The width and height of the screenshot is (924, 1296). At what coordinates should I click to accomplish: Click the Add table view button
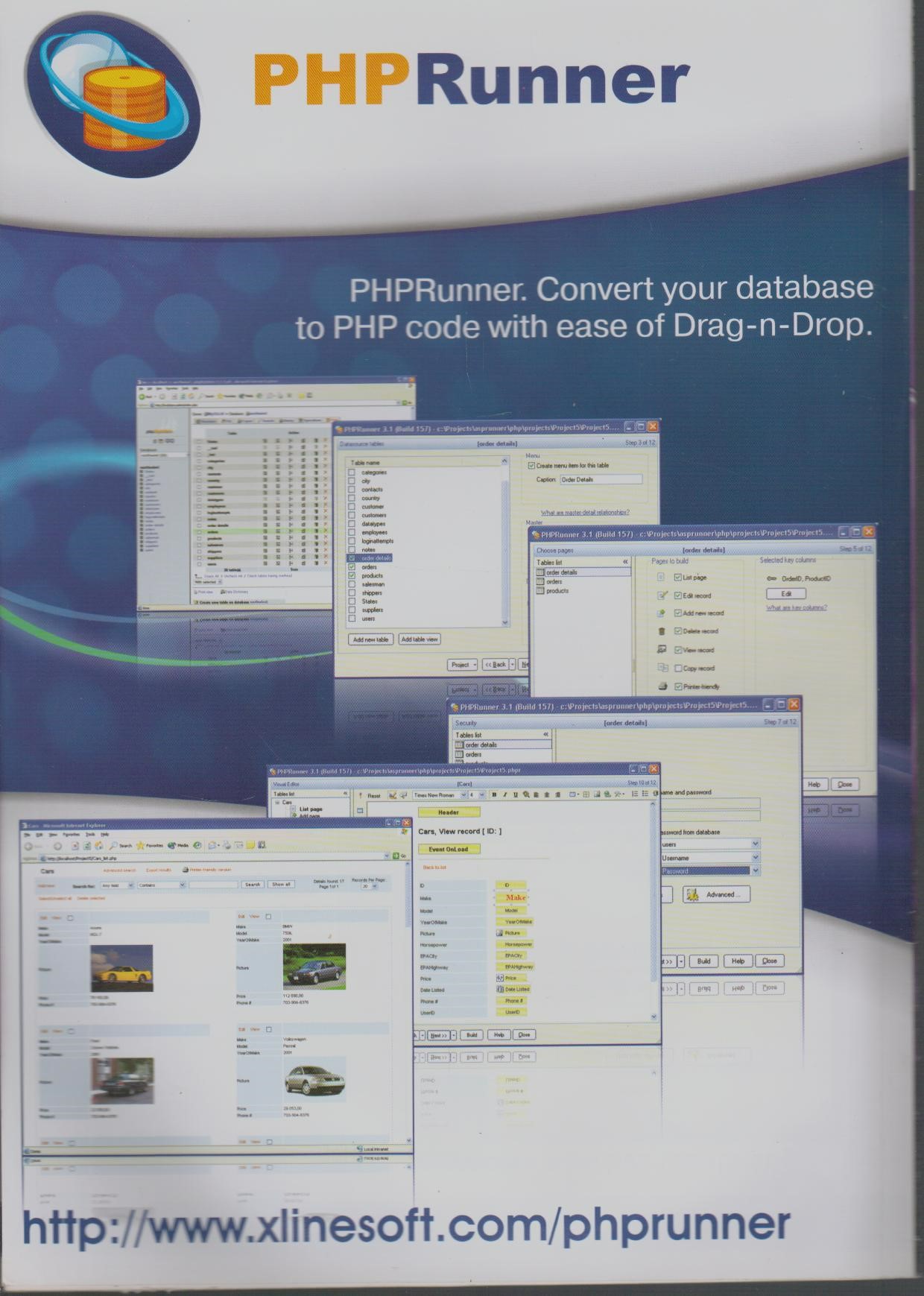point(420,639)
